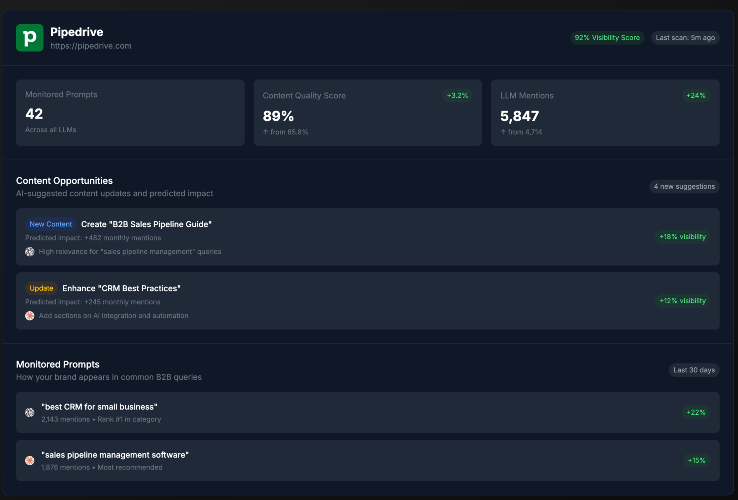
Task: Click the +3.2% change badge
Action: pyautogui.click(x=457, y=96)
